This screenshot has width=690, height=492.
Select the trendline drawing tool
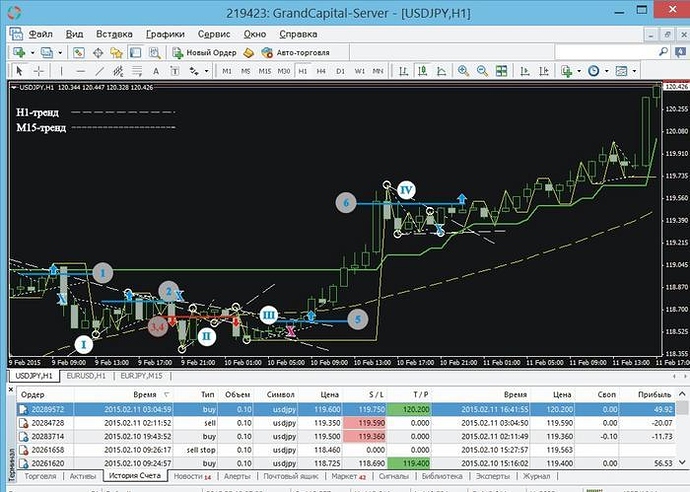[100, 71]
